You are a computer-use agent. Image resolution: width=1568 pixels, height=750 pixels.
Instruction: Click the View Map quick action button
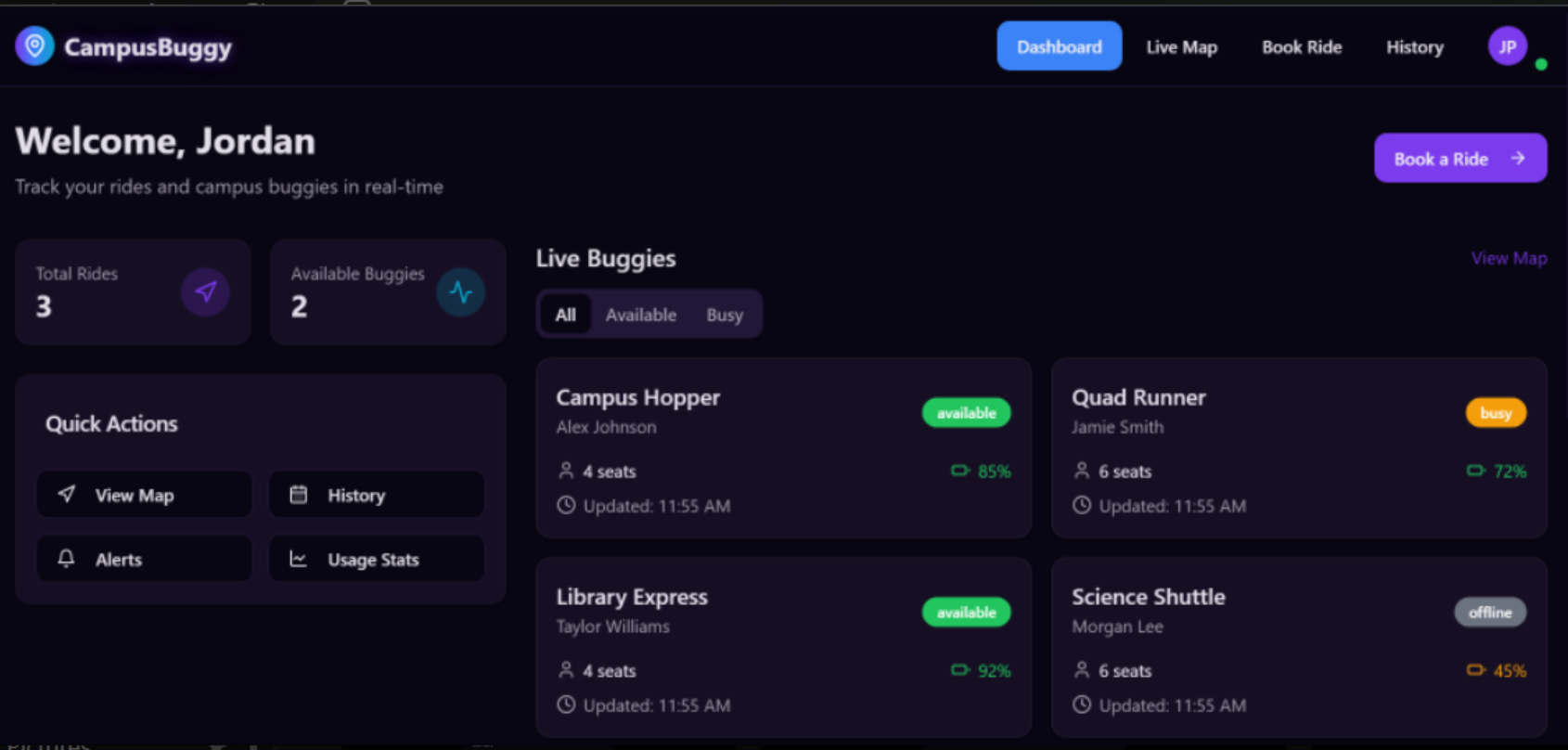pos(144,494)
